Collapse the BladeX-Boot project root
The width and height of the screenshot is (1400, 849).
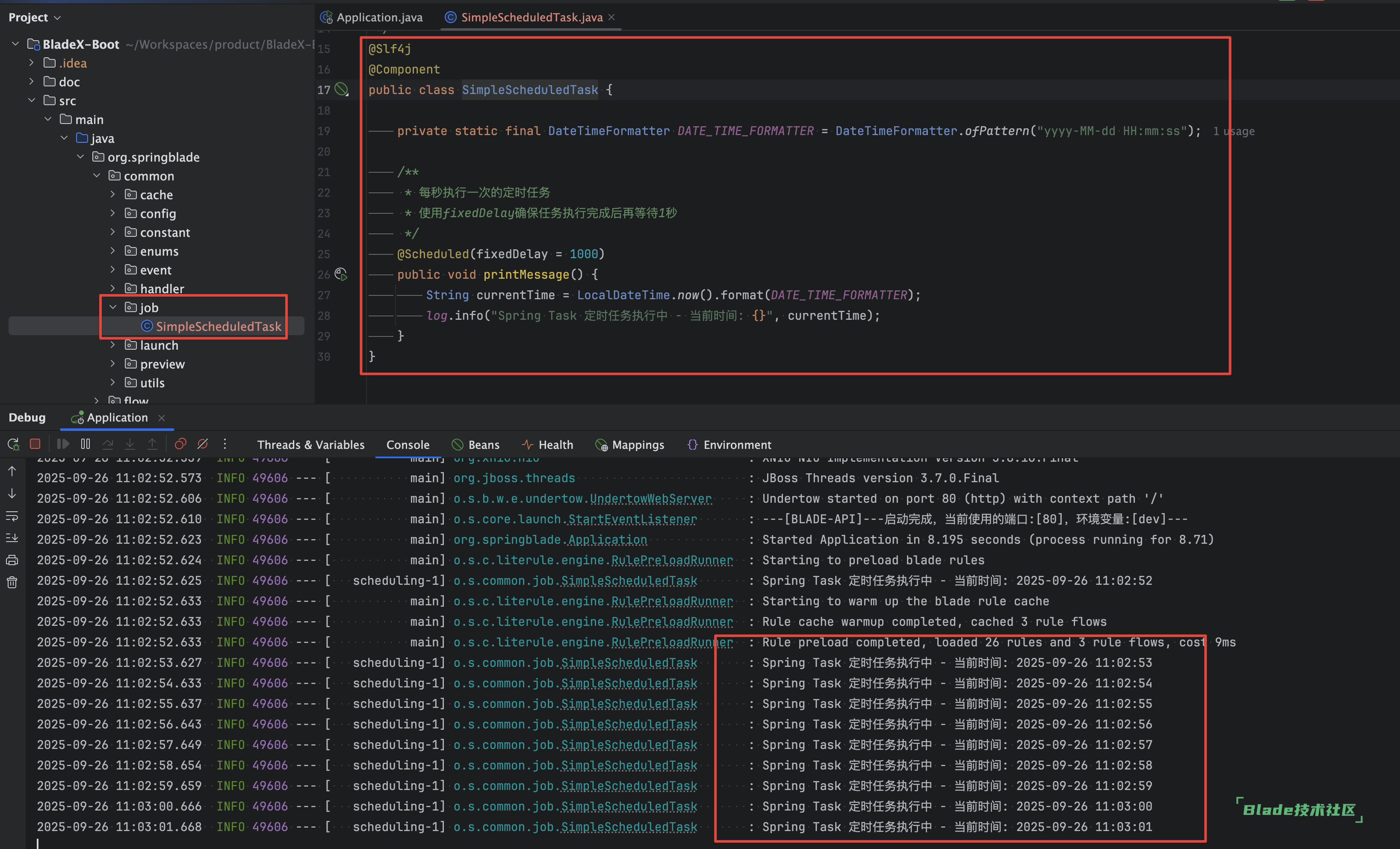(16, 44)
